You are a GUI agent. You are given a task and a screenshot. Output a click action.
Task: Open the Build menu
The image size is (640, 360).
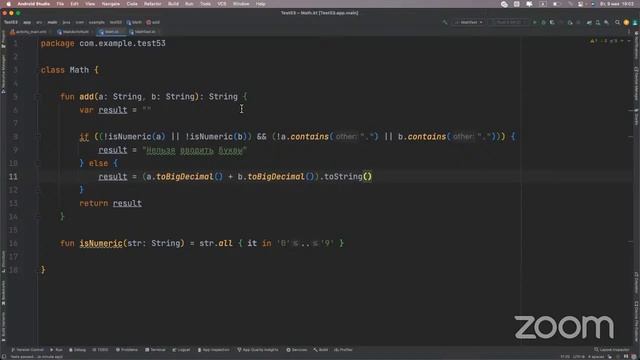pyautogui.click(x=173, y=4)
